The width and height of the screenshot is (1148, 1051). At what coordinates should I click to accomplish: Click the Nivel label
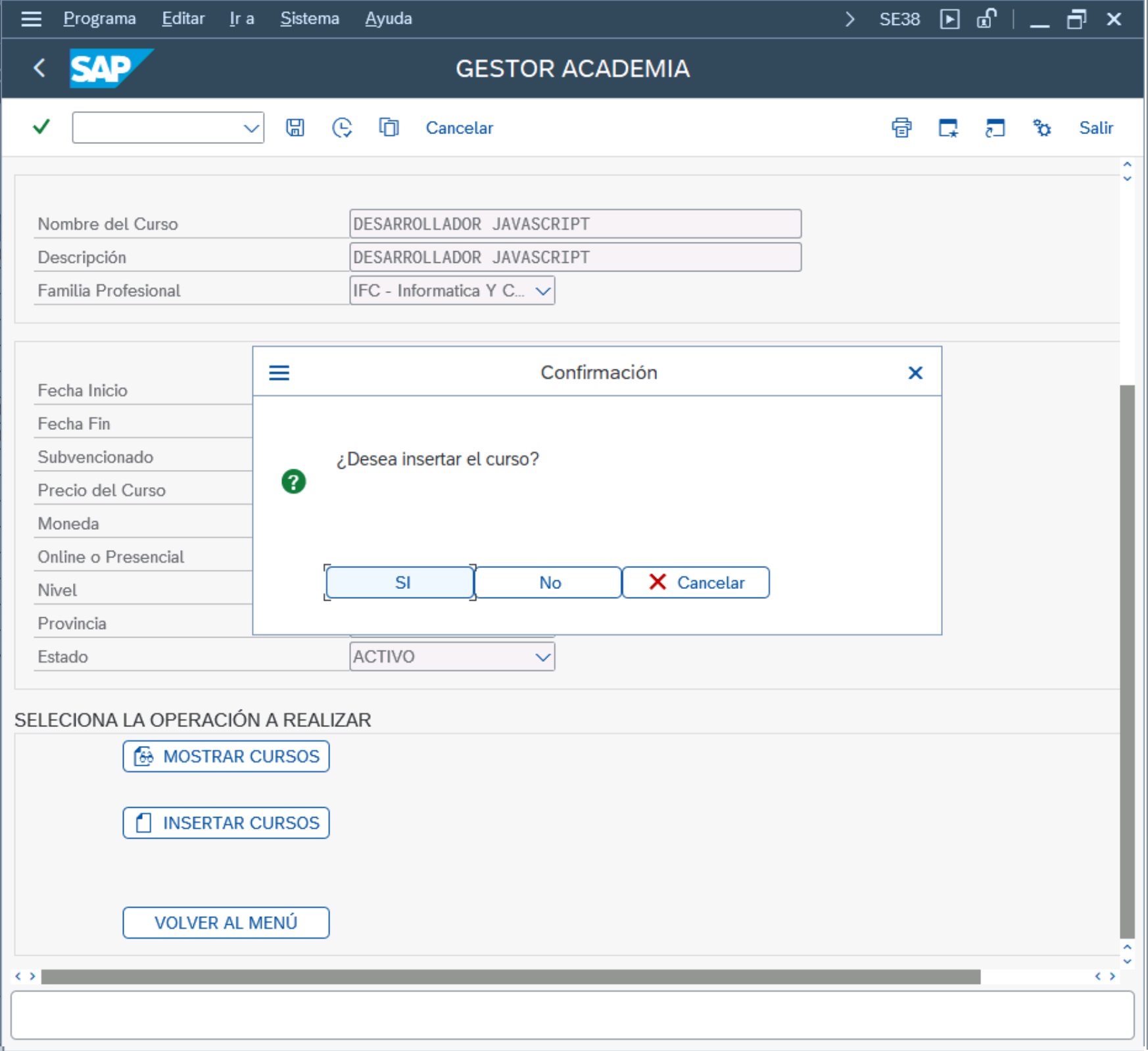[57, 590]
